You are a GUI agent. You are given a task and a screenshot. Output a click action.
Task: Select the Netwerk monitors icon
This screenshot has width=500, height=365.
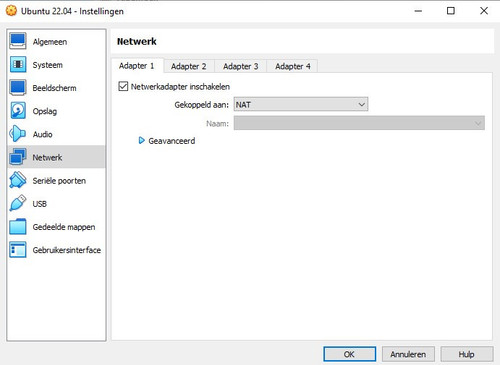(x=18, y=157)
